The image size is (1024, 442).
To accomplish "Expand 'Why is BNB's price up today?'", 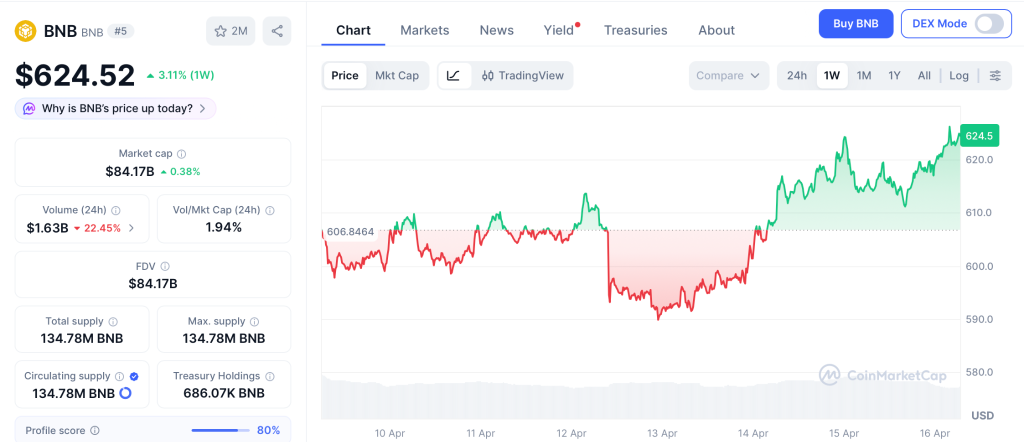I will tap(115, 108).
